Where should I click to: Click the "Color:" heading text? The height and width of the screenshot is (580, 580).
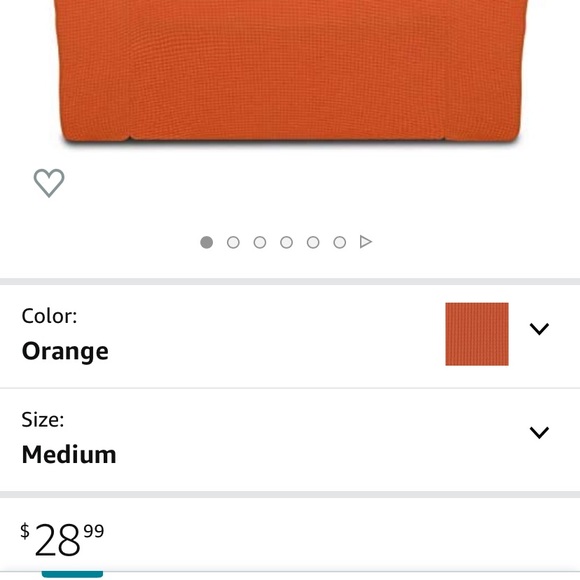[x=49, y=316]
